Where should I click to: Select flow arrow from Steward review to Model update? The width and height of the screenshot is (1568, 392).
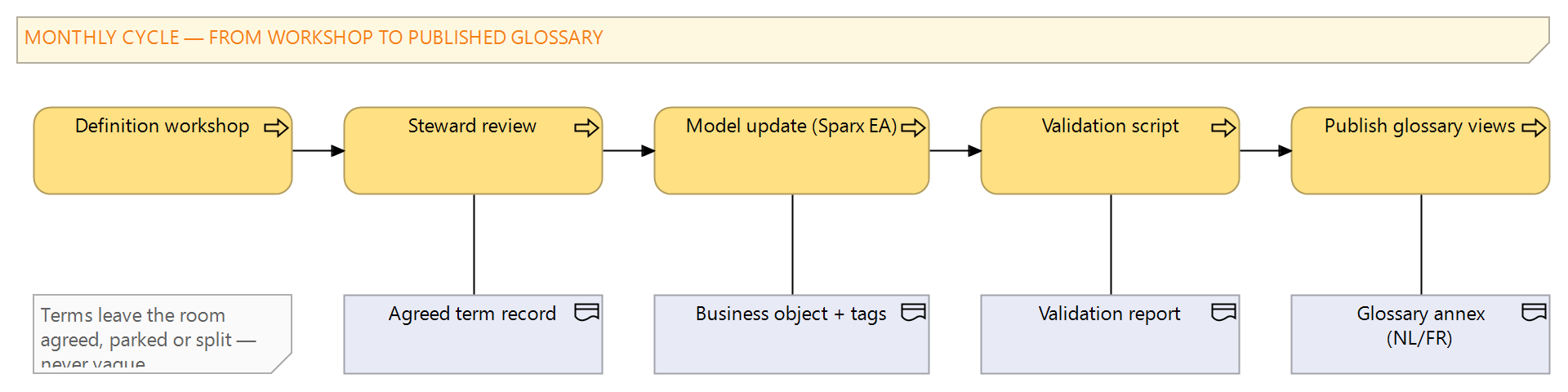629,150
